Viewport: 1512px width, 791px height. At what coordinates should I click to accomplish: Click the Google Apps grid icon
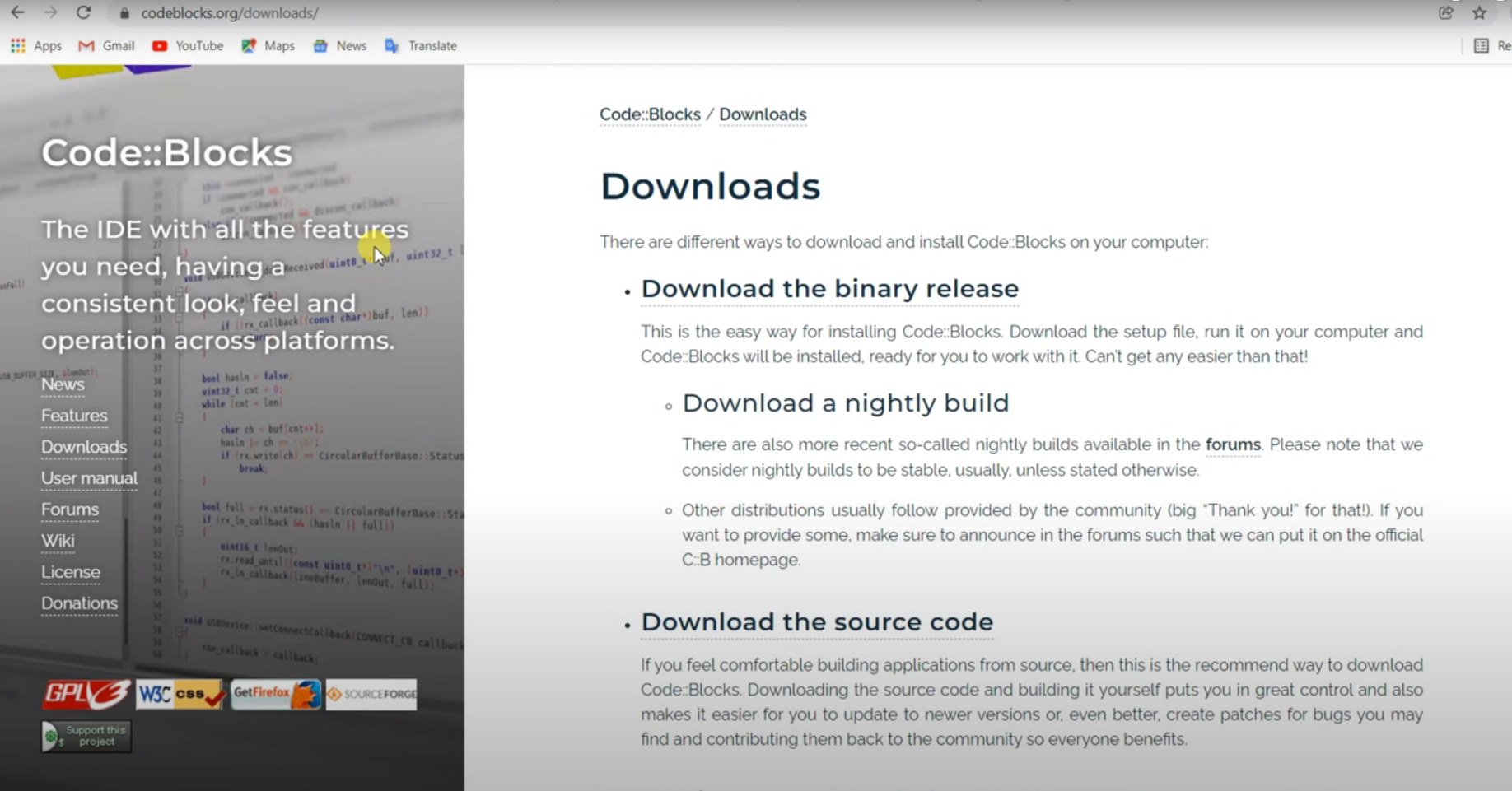pyautogui.click(x=17, y=45)
